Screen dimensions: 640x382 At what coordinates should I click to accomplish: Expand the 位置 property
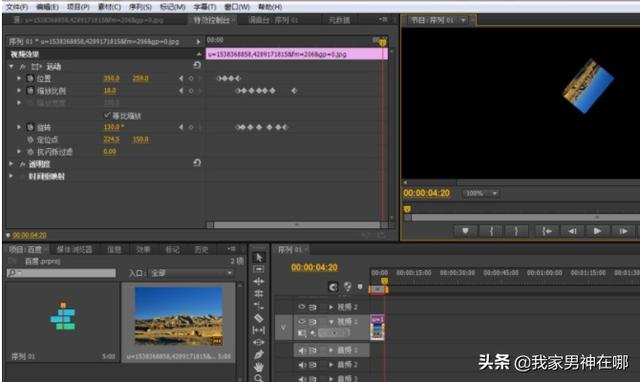(x=19, y=78)
